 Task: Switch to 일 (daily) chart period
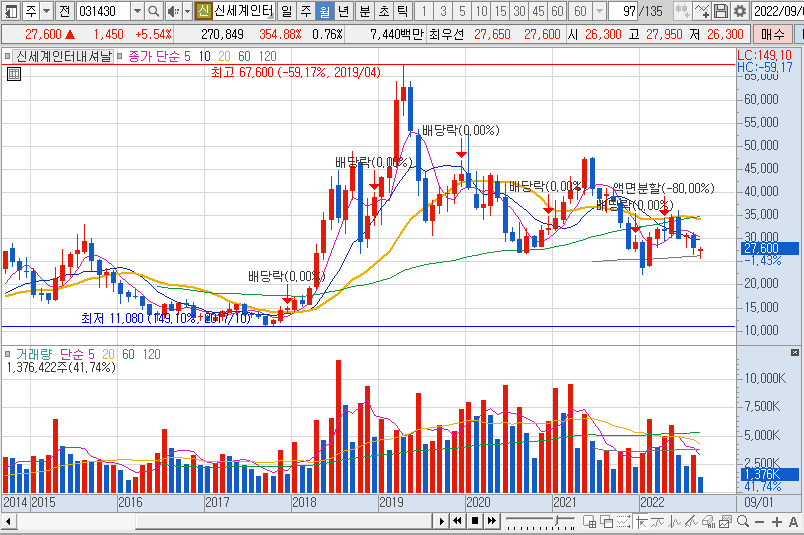(x=286, y=11)
